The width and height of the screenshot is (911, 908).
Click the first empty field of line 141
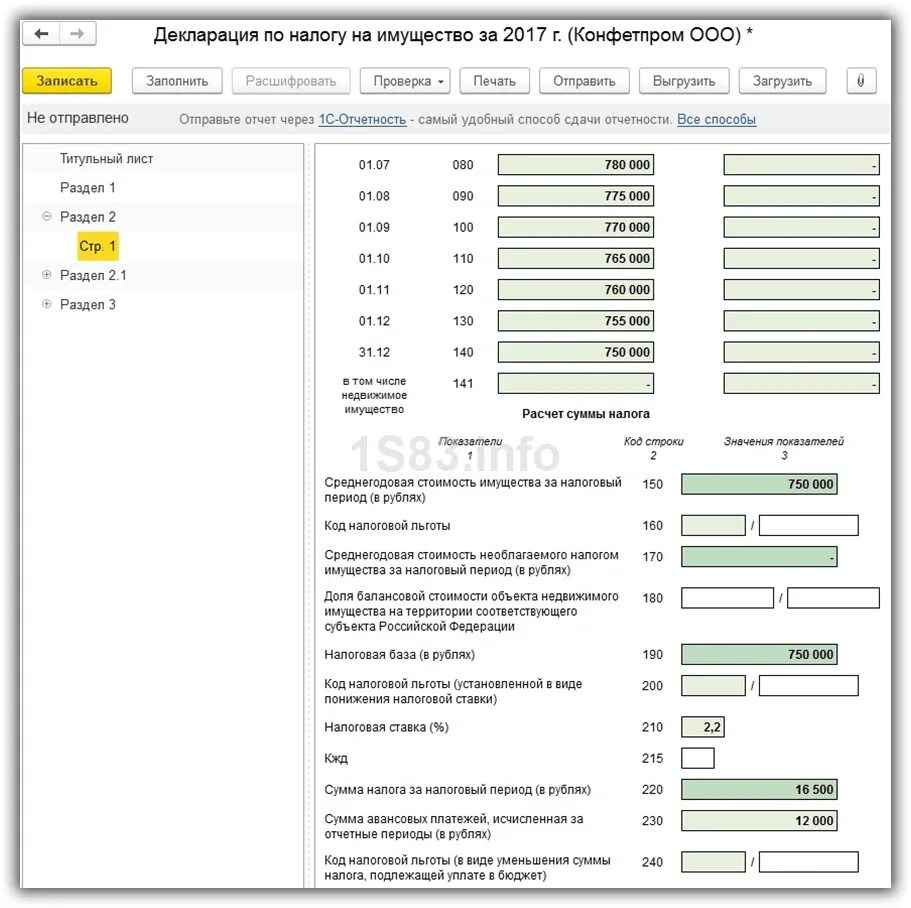(575, 383)
